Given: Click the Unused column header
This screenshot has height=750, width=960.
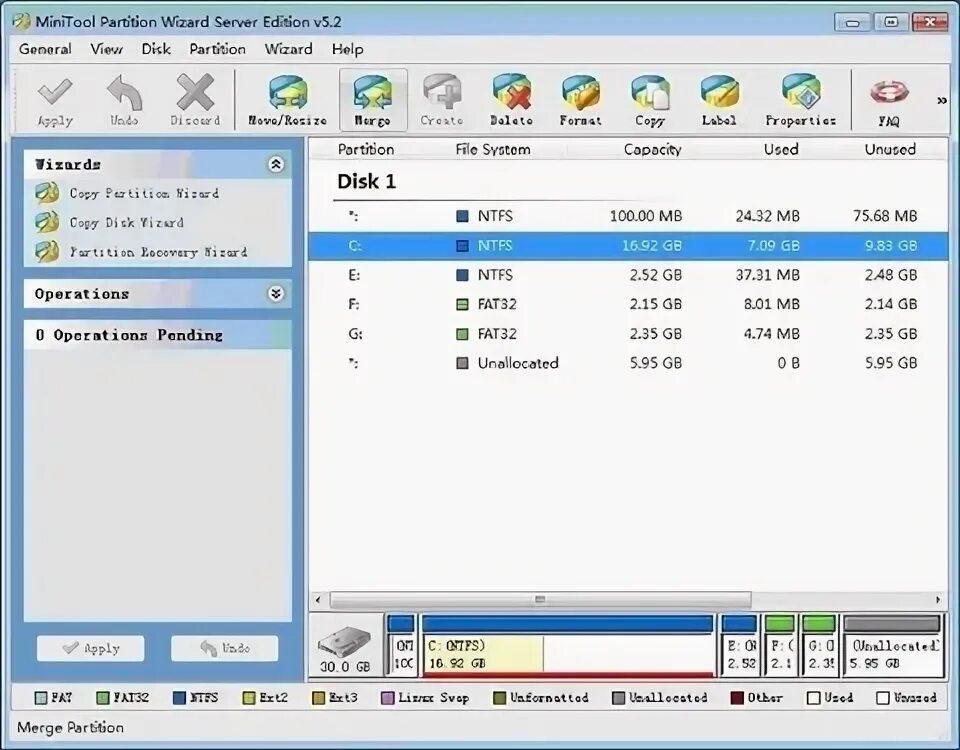Looking at the screenshot, I should (x=890, y=149).
